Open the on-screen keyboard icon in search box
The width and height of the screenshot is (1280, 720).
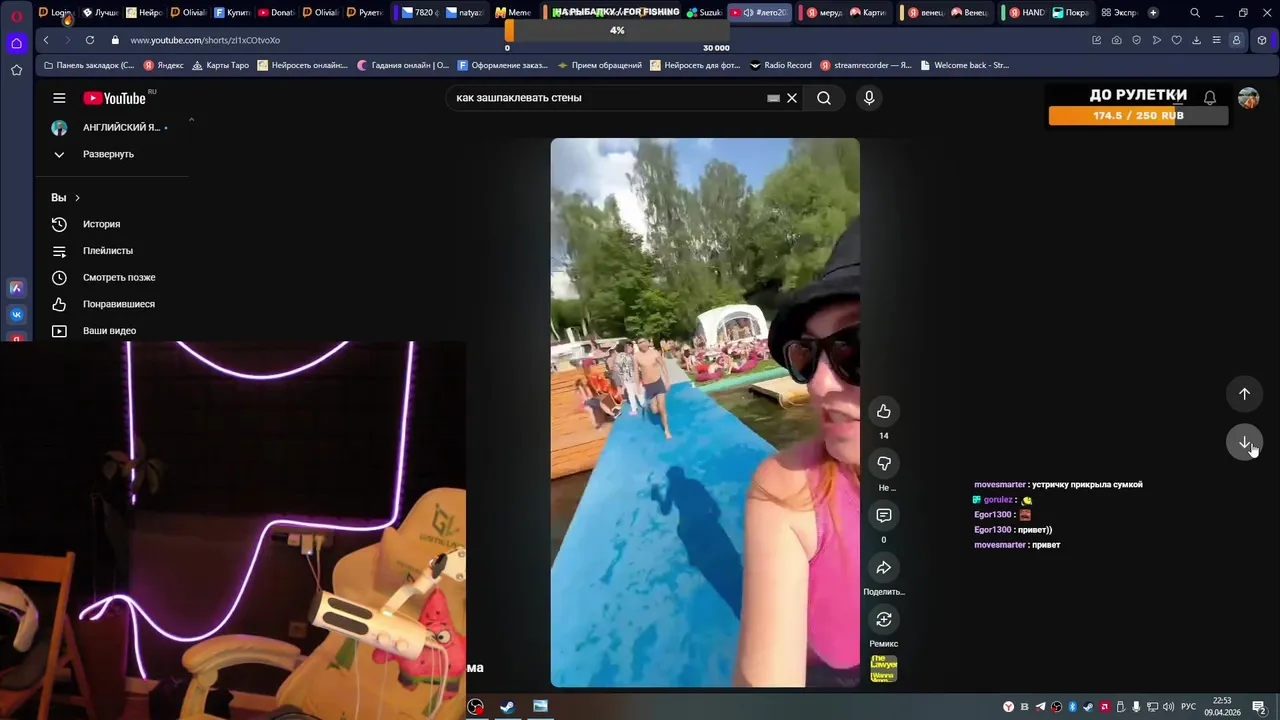click(x=773, y=98)
